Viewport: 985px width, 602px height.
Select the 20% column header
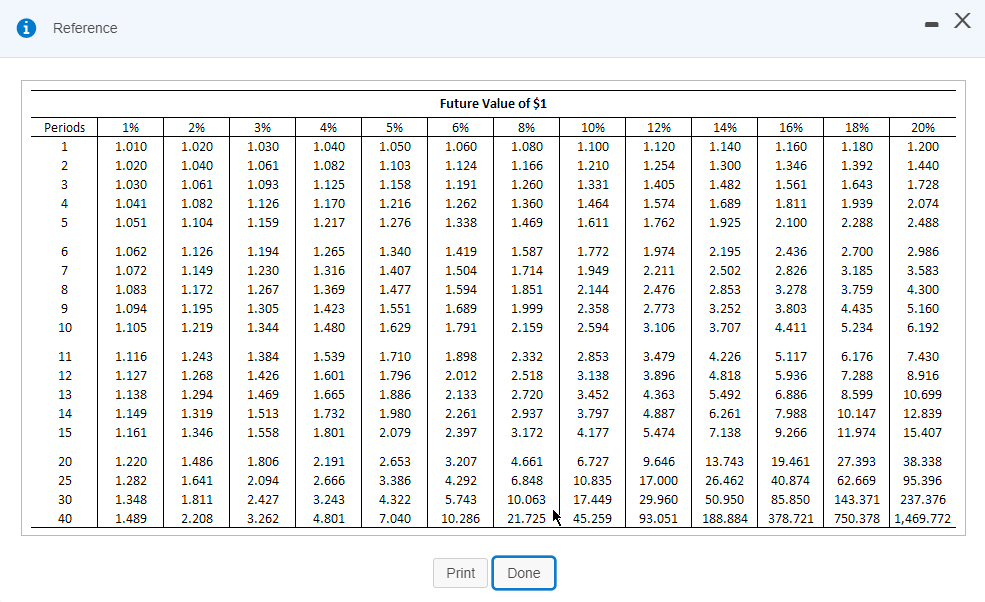coord(922,127)
